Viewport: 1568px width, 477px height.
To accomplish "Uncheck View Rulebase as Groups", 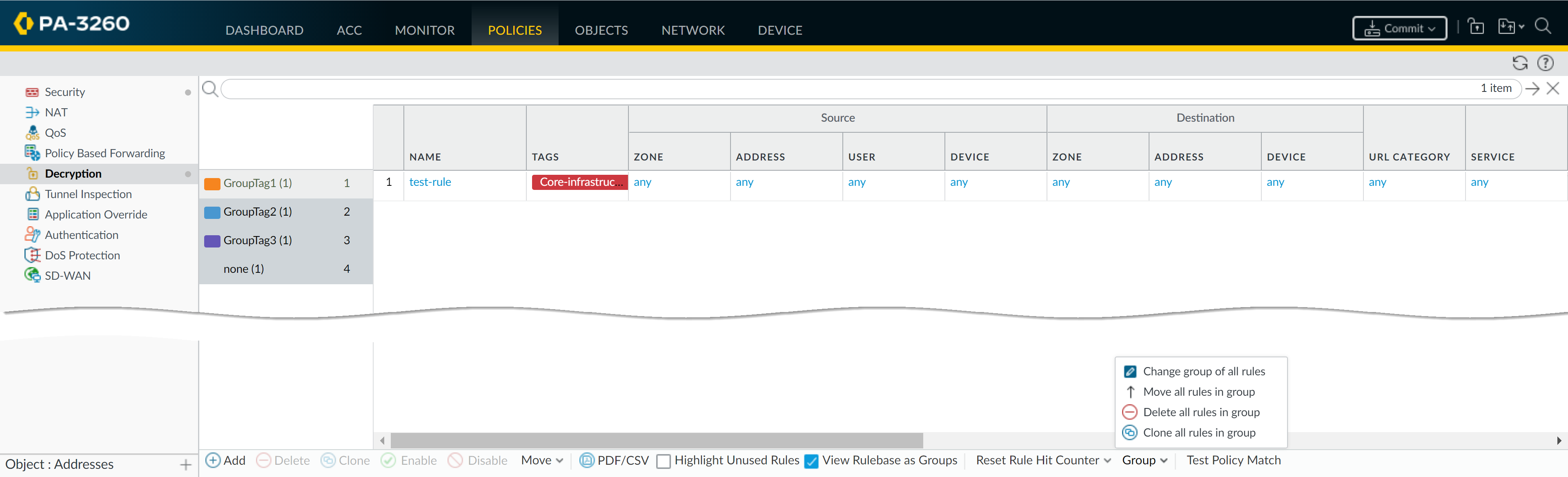I will (x=811, y=461).
